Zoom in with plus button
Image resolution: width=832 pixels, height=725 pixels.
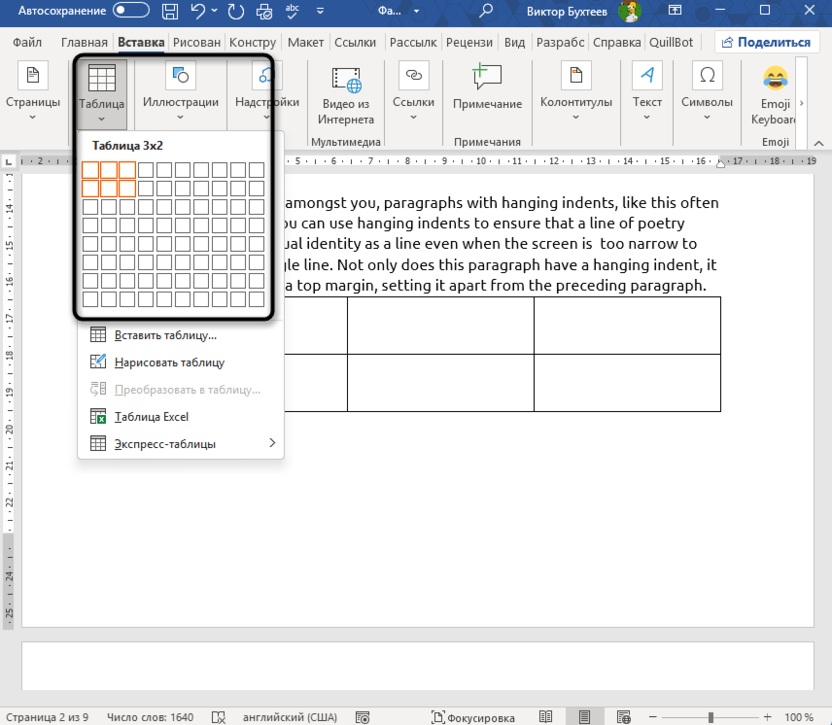[x=767, y=717]
